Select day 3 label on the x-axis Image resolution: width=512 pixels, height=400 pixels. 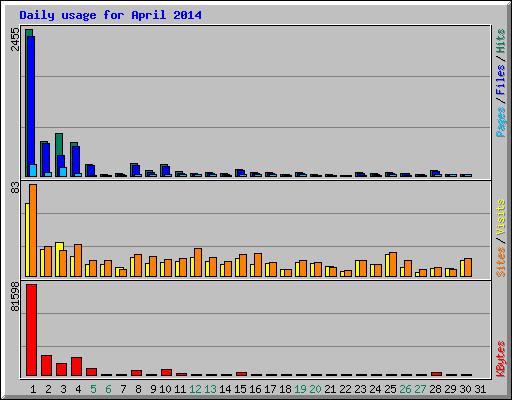click(x=63, y=389)
